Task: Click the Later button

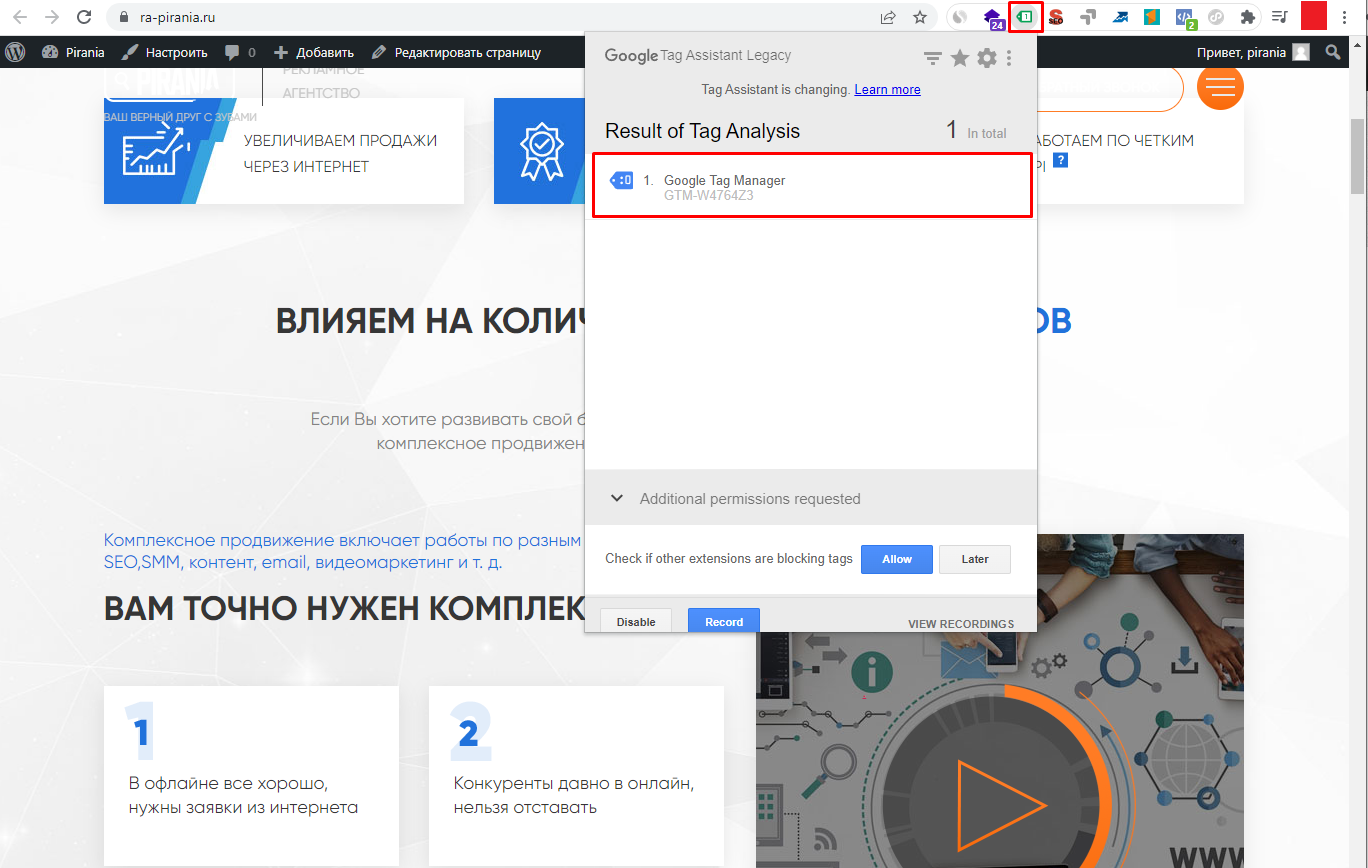Action: 974,559
